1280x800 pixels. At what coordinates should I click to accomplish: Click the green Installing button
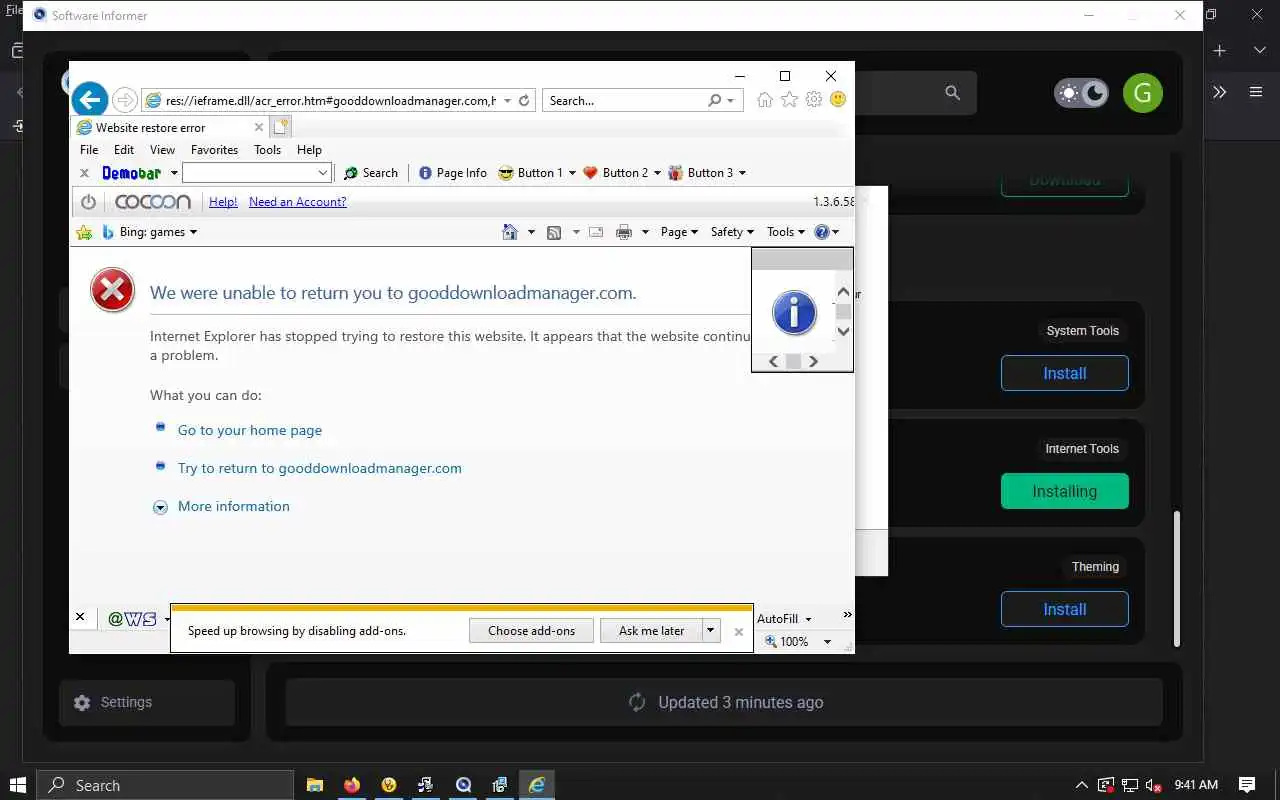tap(1064, 491)
